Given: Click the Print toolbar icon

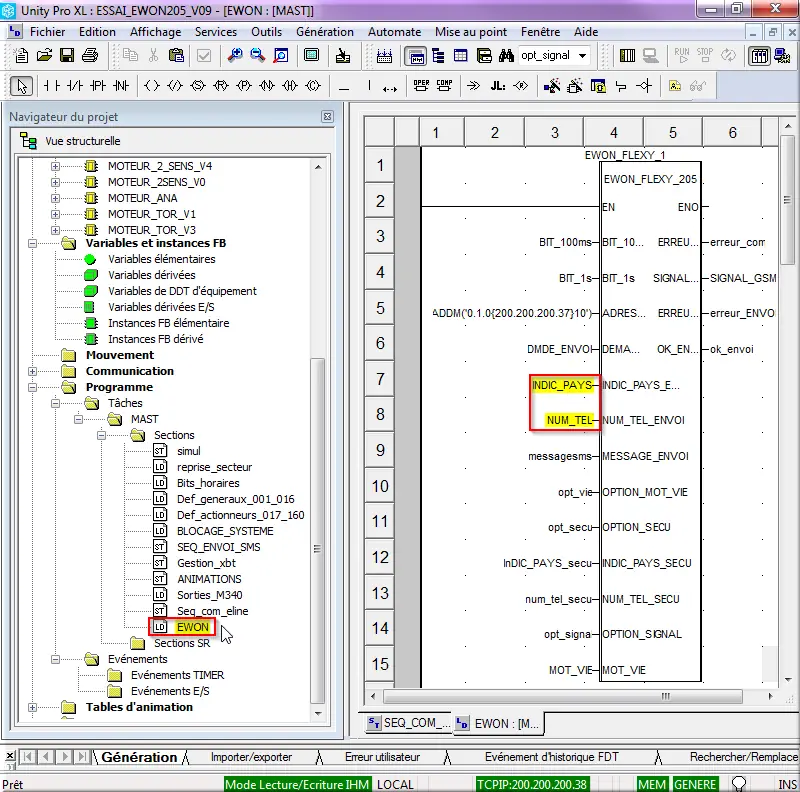Looking at the screenshot, I should pos(90,55).
